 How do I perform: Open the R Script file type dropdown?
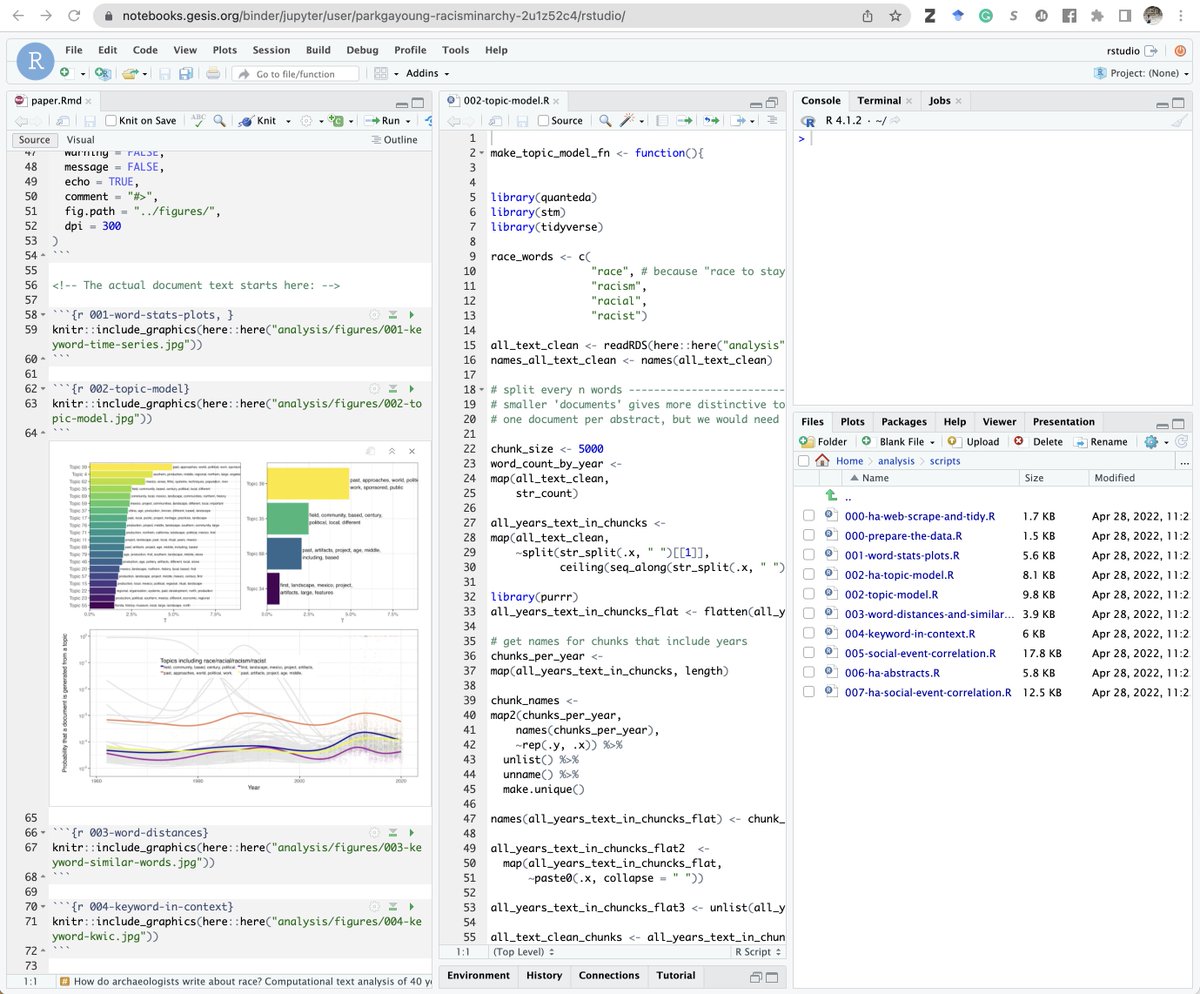tap(759, 953)
